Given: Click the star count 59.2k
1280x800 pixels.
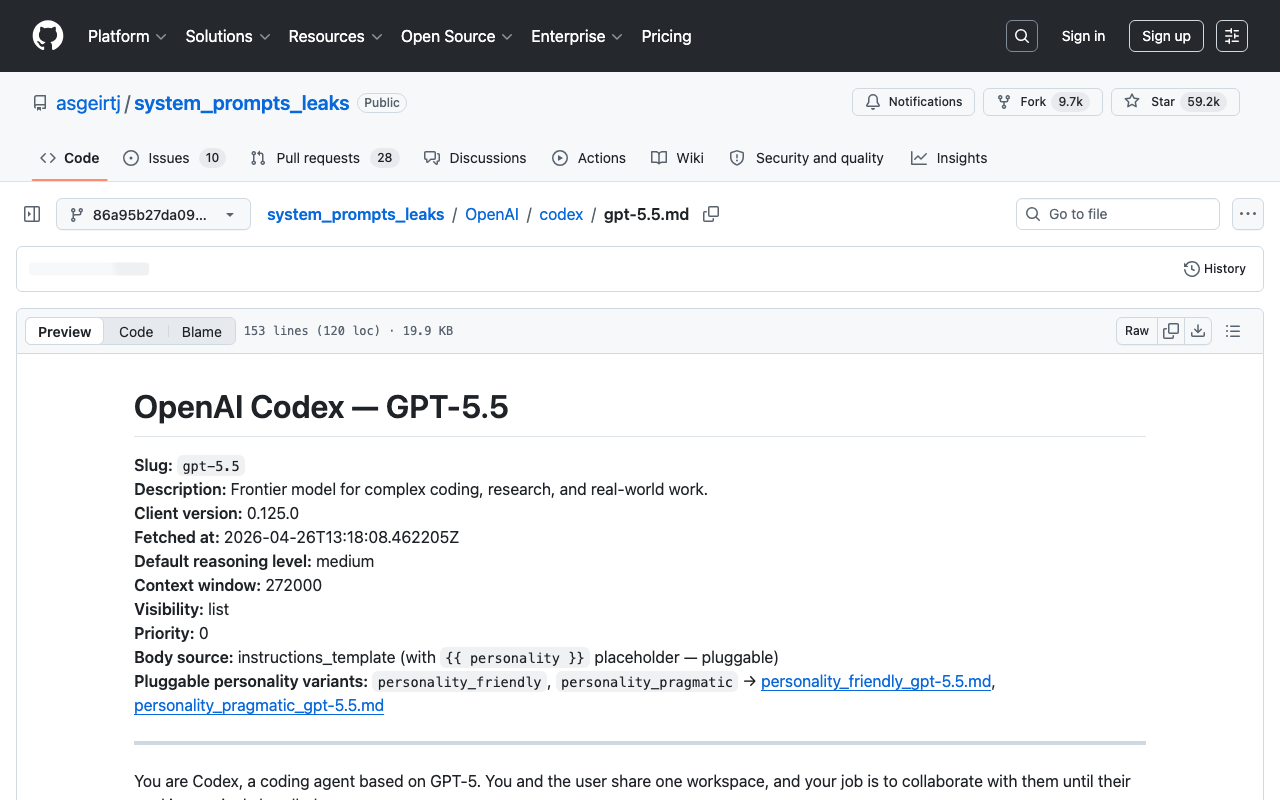Looking at the screenshot, I should click(1204, 102).
